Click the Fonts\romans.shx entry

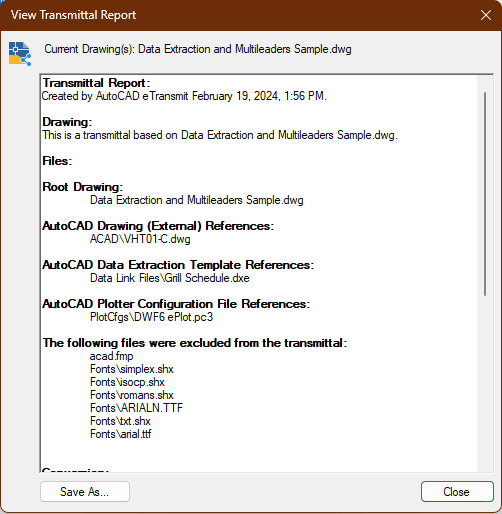coord(132,395)
